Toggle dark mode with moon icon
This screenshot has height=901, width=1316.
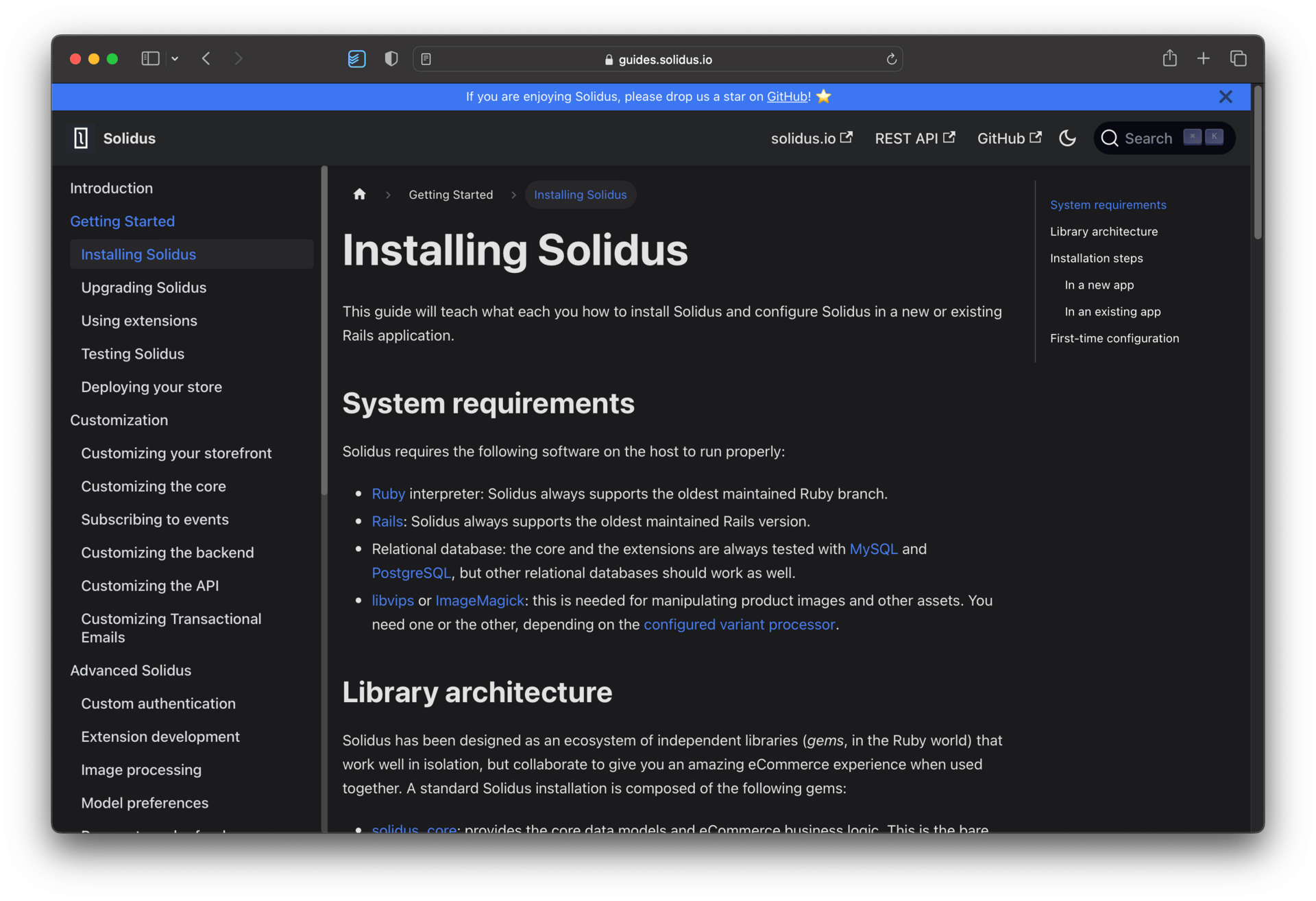1067,139
